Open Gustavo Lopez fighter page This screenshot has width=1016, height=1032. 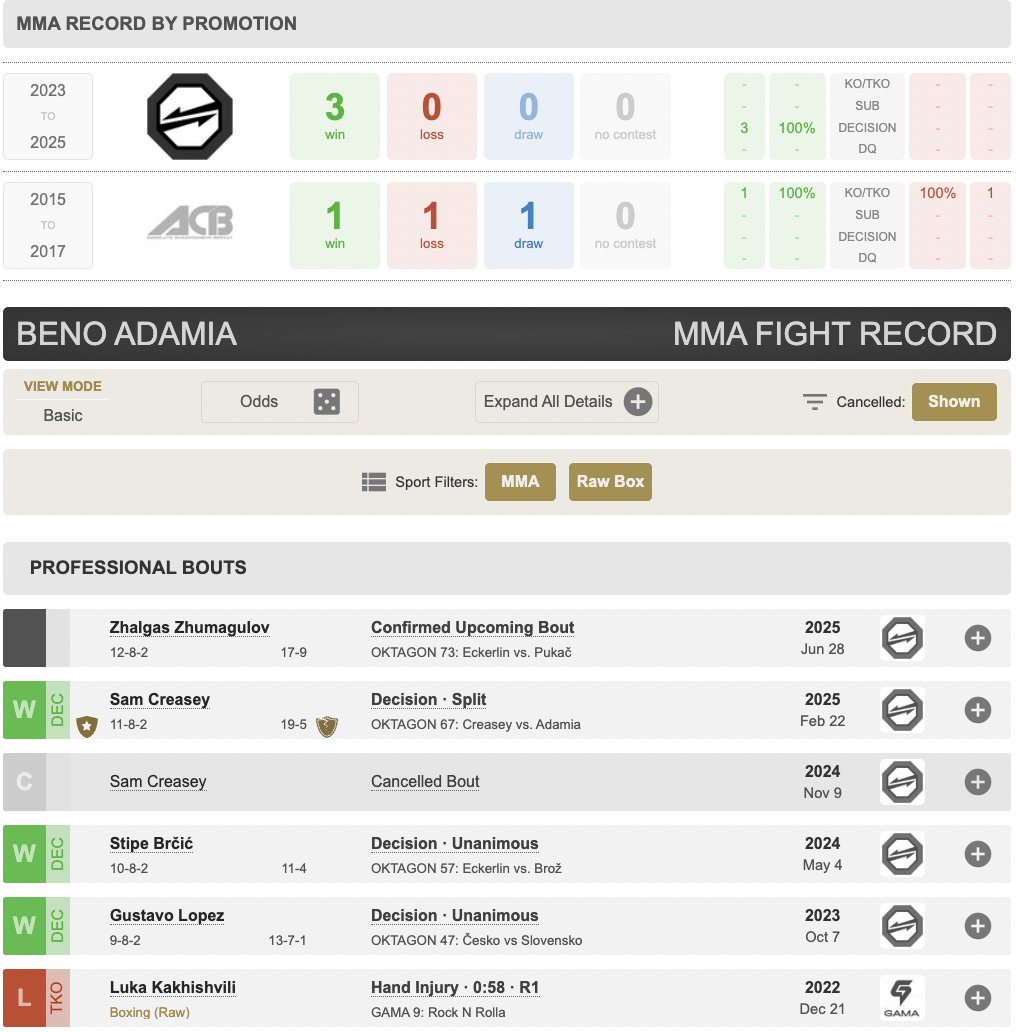pyautogui.click(x=166, y=916)
